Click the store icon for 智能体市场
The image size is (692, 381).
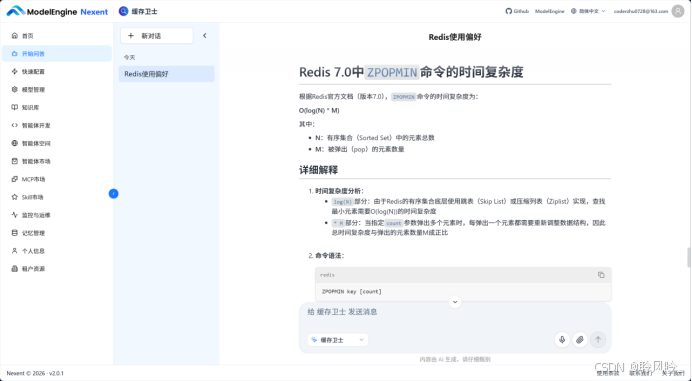(x=15, y=161)
